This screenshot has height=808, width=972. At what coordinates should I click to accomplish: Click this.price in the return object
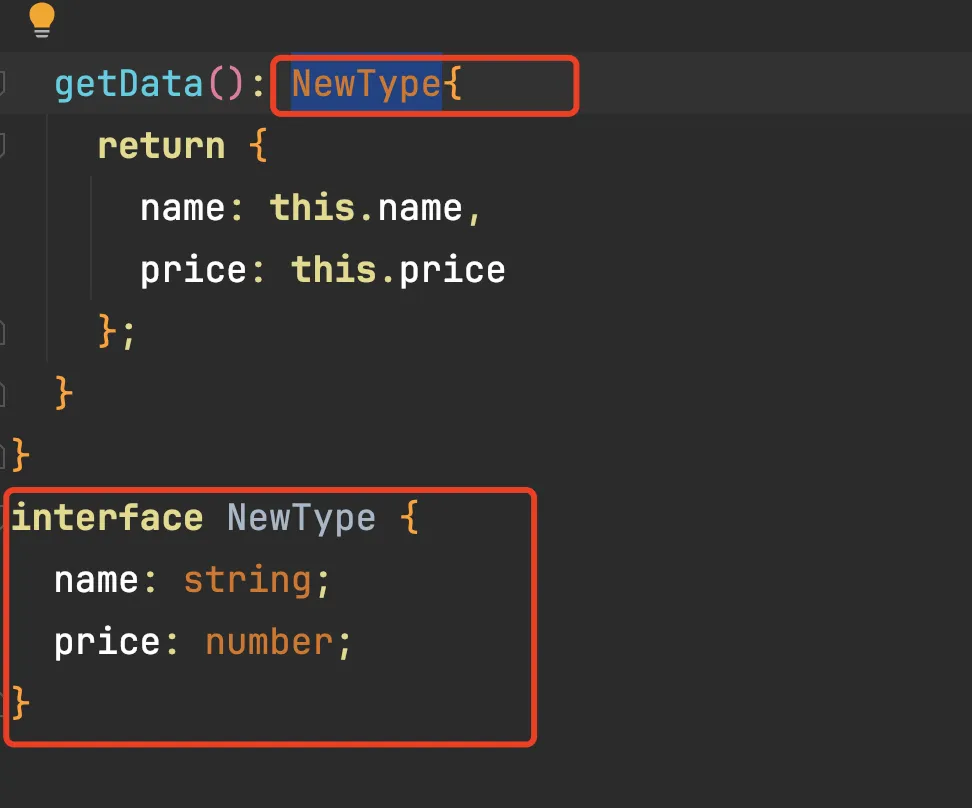(398, 270)
